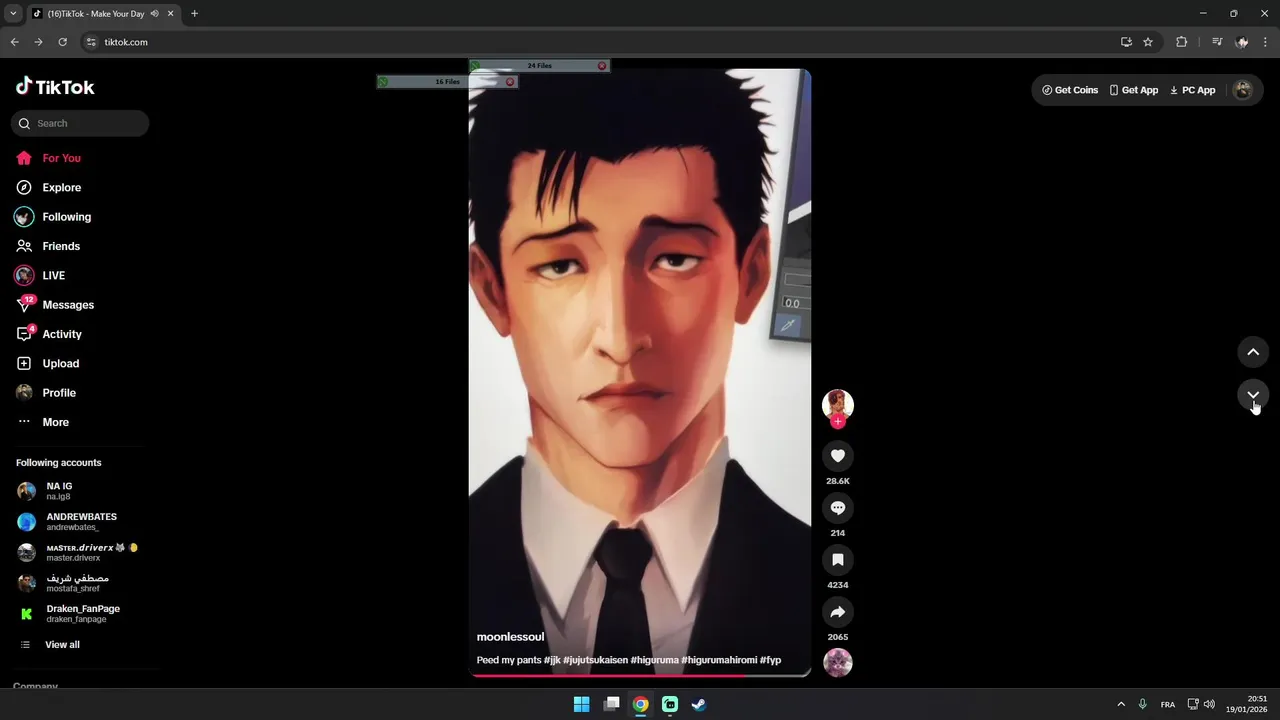
Task: Open the #jjk hashtag
Action: pyautogui.click(x=552, y=660)
